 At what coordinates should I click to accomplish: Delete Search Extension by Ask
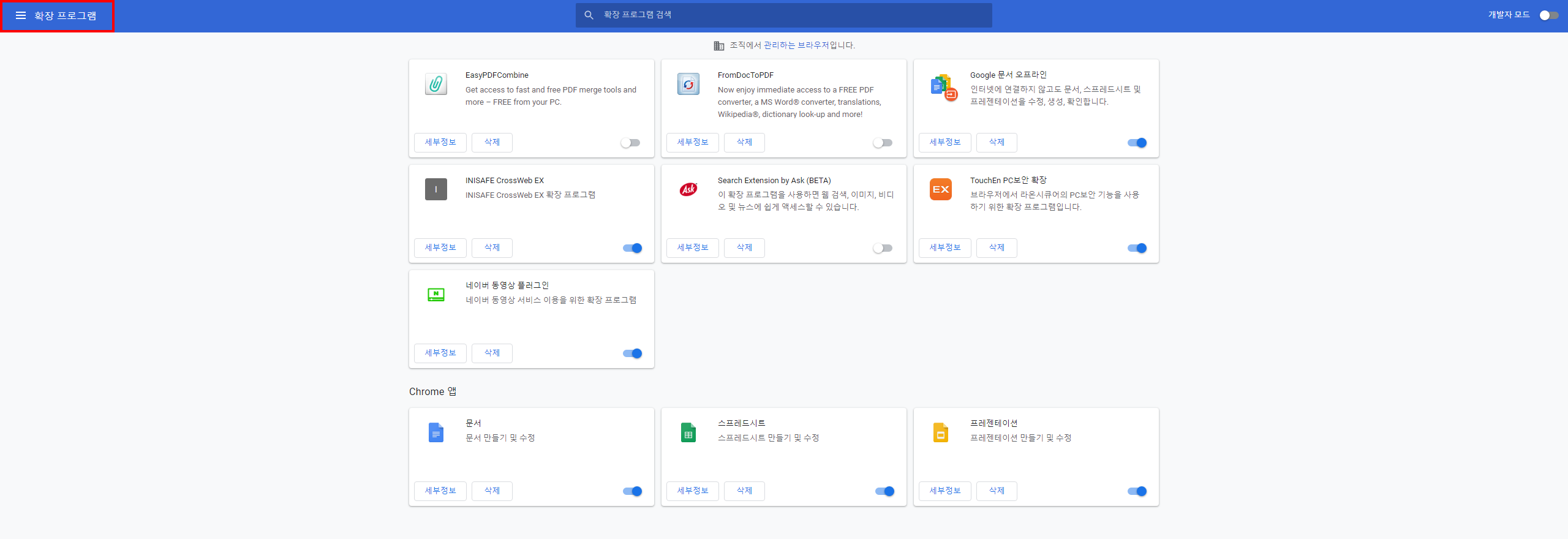coord(744,248)
